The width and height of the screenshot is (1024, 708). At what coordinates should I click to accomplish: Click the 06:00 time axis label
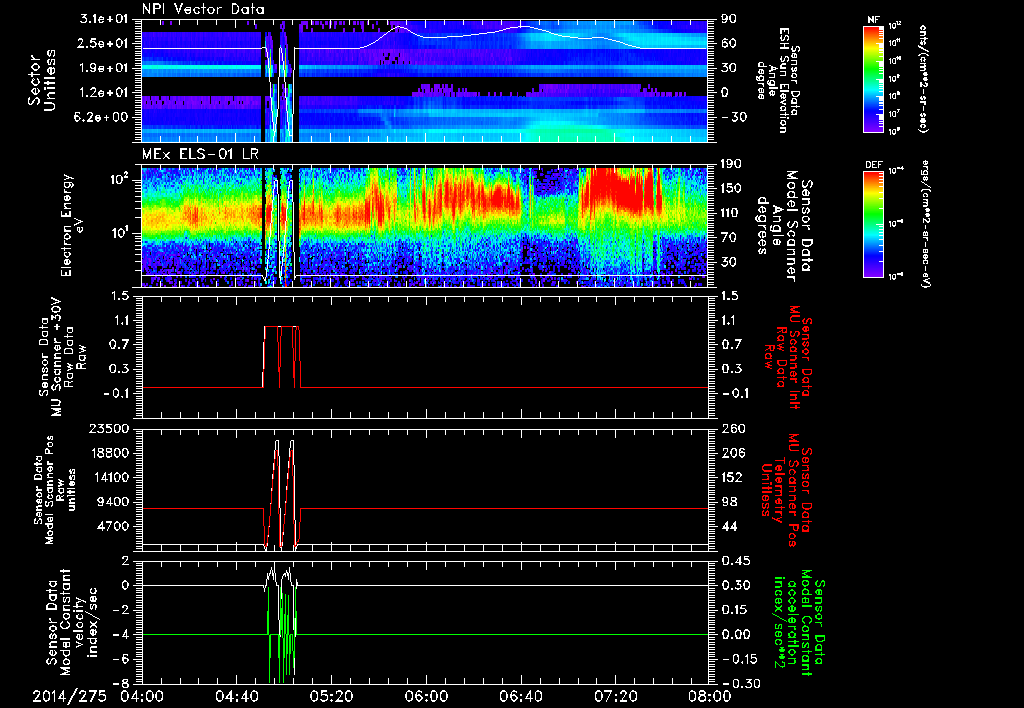pos(425,695)
